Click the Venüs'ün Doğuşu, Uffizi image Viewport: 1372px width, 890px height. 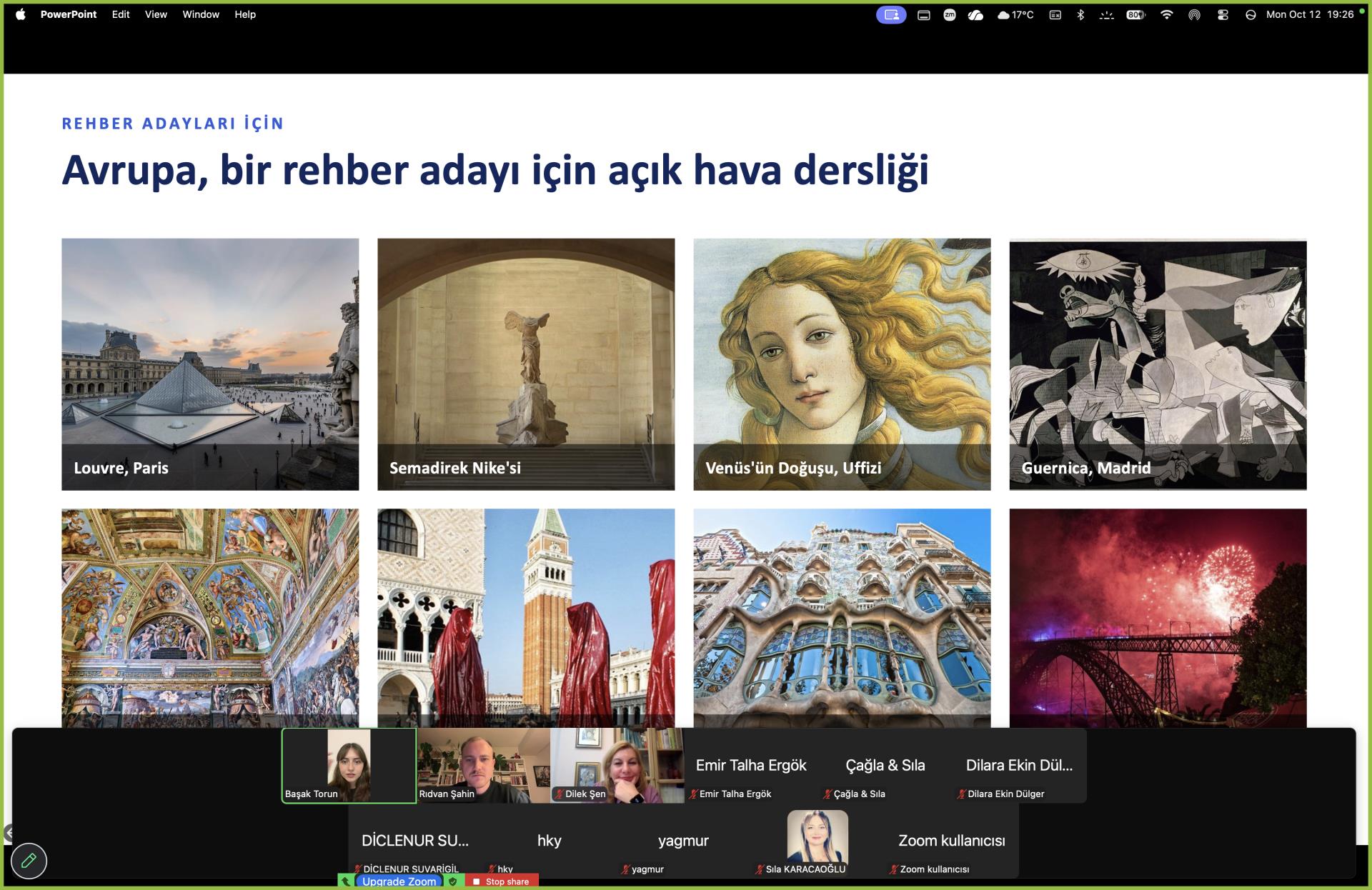point(842,364)
